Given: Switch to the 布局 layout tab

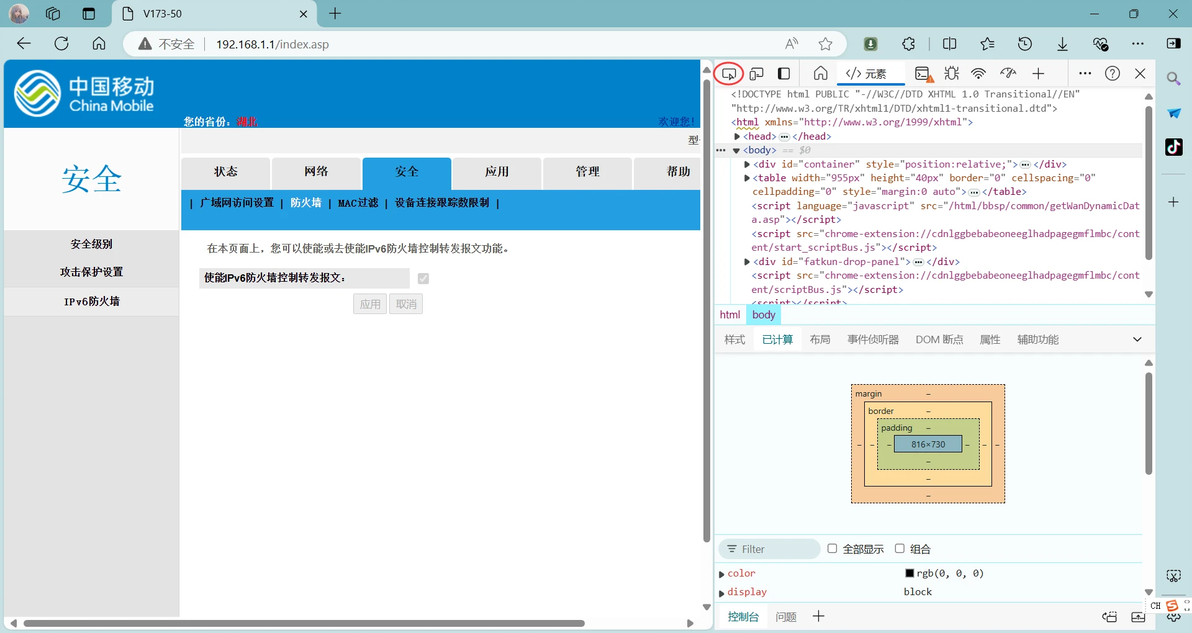Looking at the screenshot, I should pos(820,340).
